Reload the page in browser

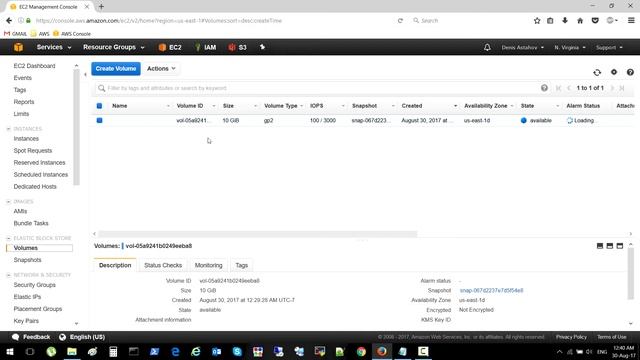click(400, 20)
